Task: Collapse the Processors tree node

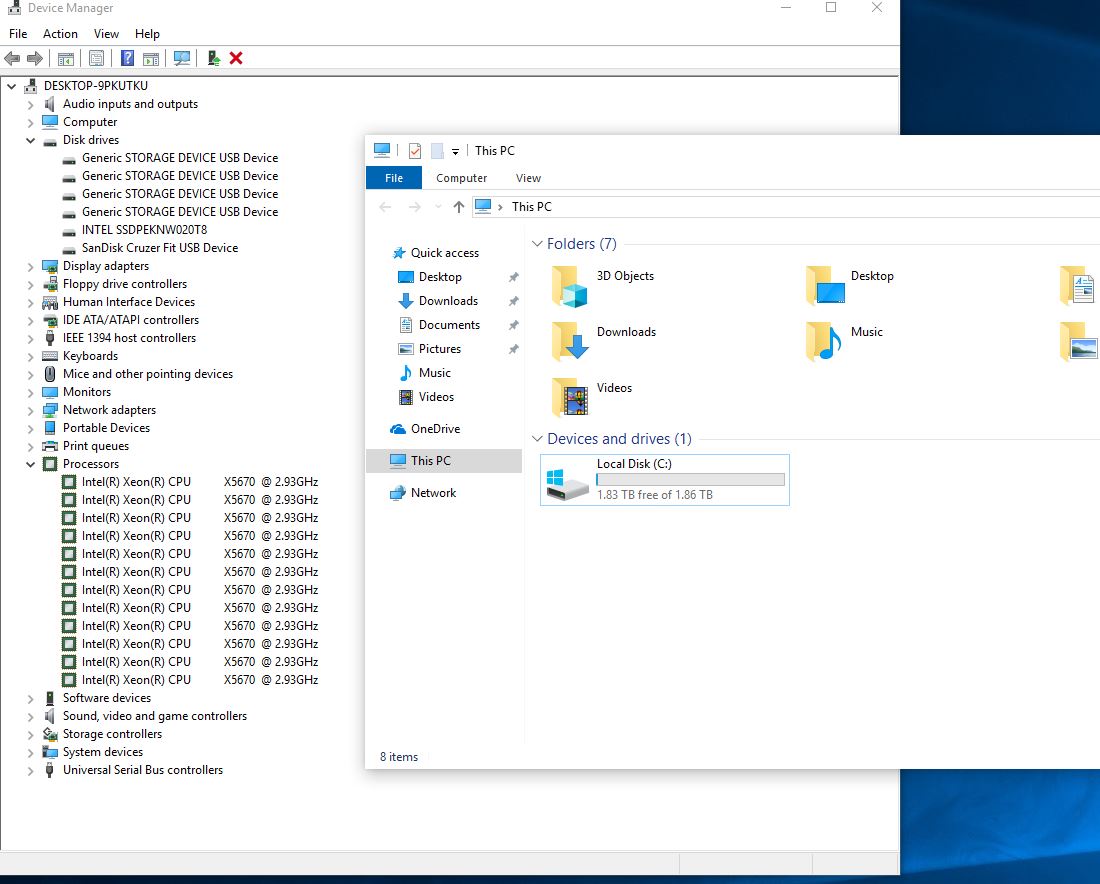Action: [x=31, y=465]
